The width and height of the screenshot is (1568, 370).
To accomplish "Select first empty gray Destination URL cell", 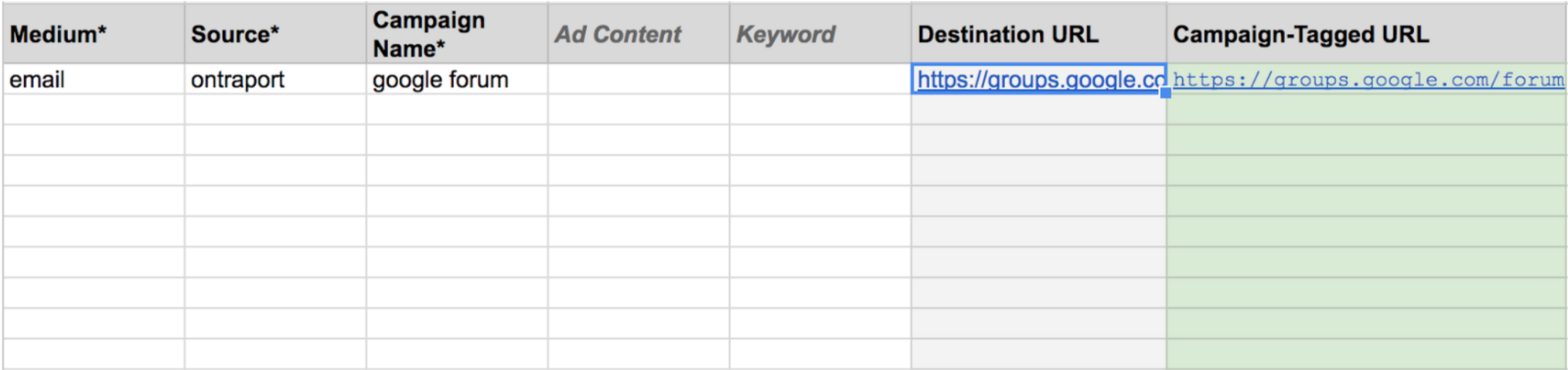I will (x=1039, y=109).
